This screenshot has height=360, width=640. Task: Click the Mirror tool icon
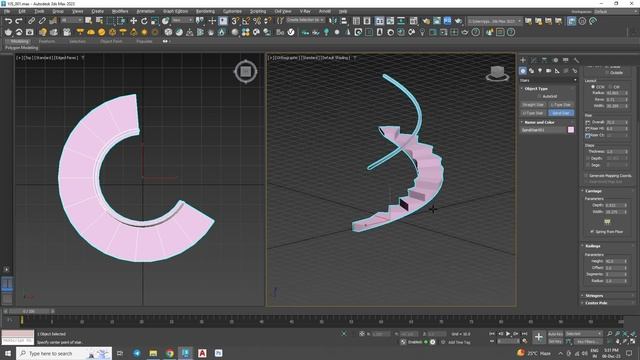[333, 21]
